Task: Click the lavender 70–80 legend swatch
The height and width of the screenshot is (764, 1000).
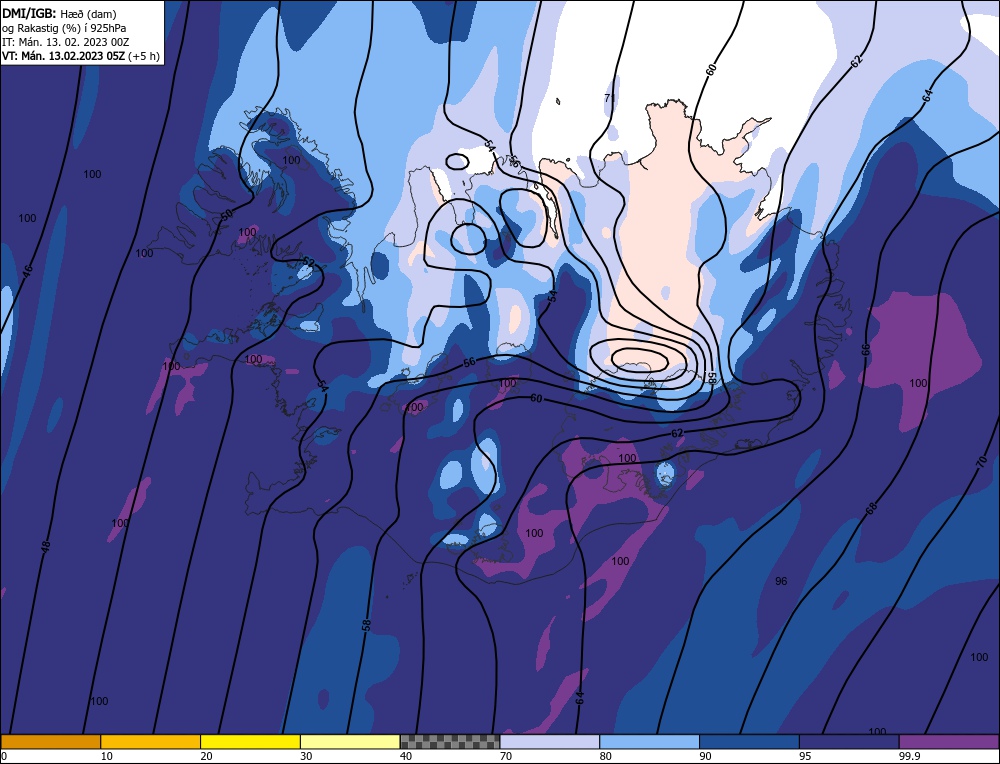Action: click(550, 741)
